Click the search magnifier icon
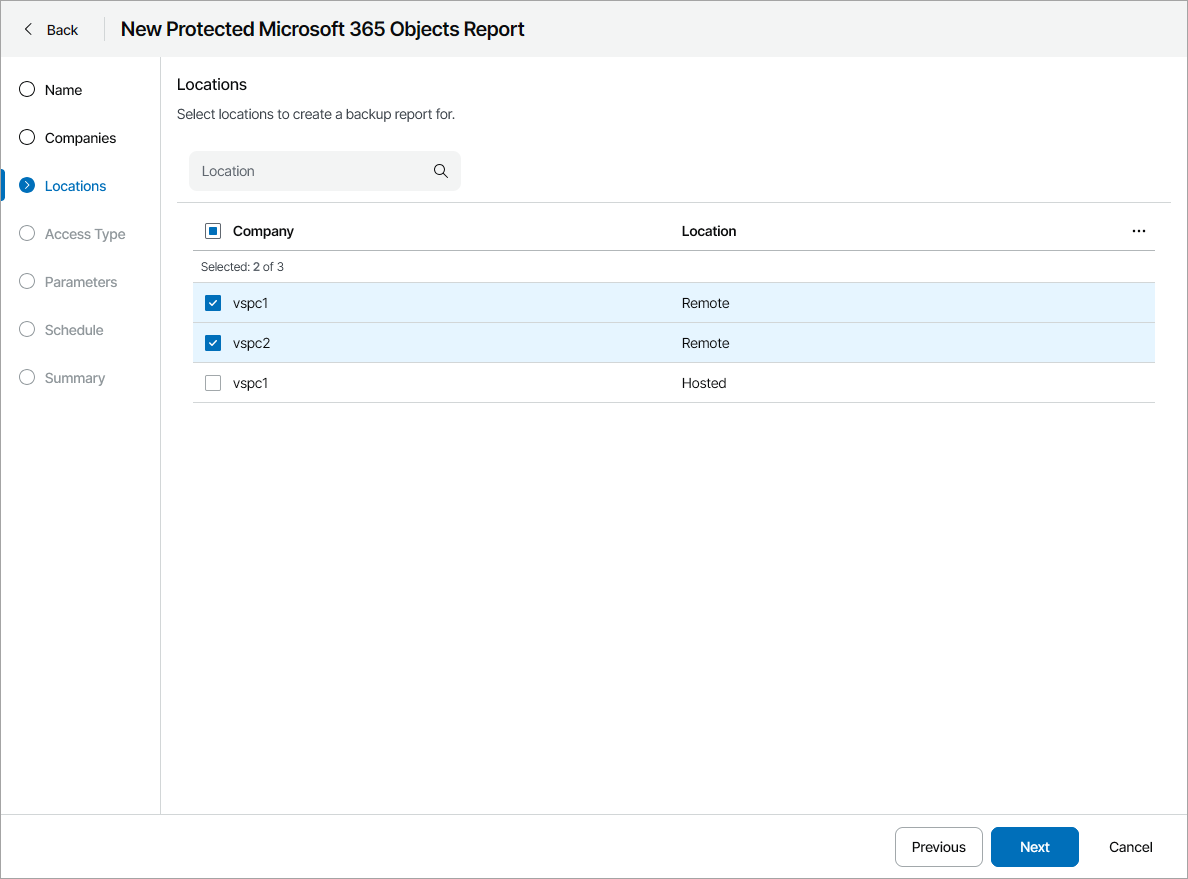 (440, 171)
